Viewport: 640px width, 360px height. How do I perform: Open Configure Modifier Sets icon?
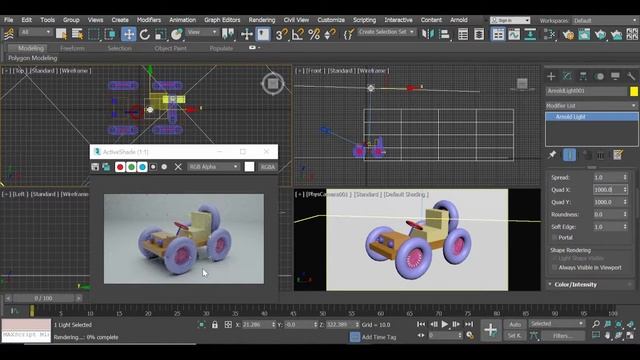[x=618, y=155]
